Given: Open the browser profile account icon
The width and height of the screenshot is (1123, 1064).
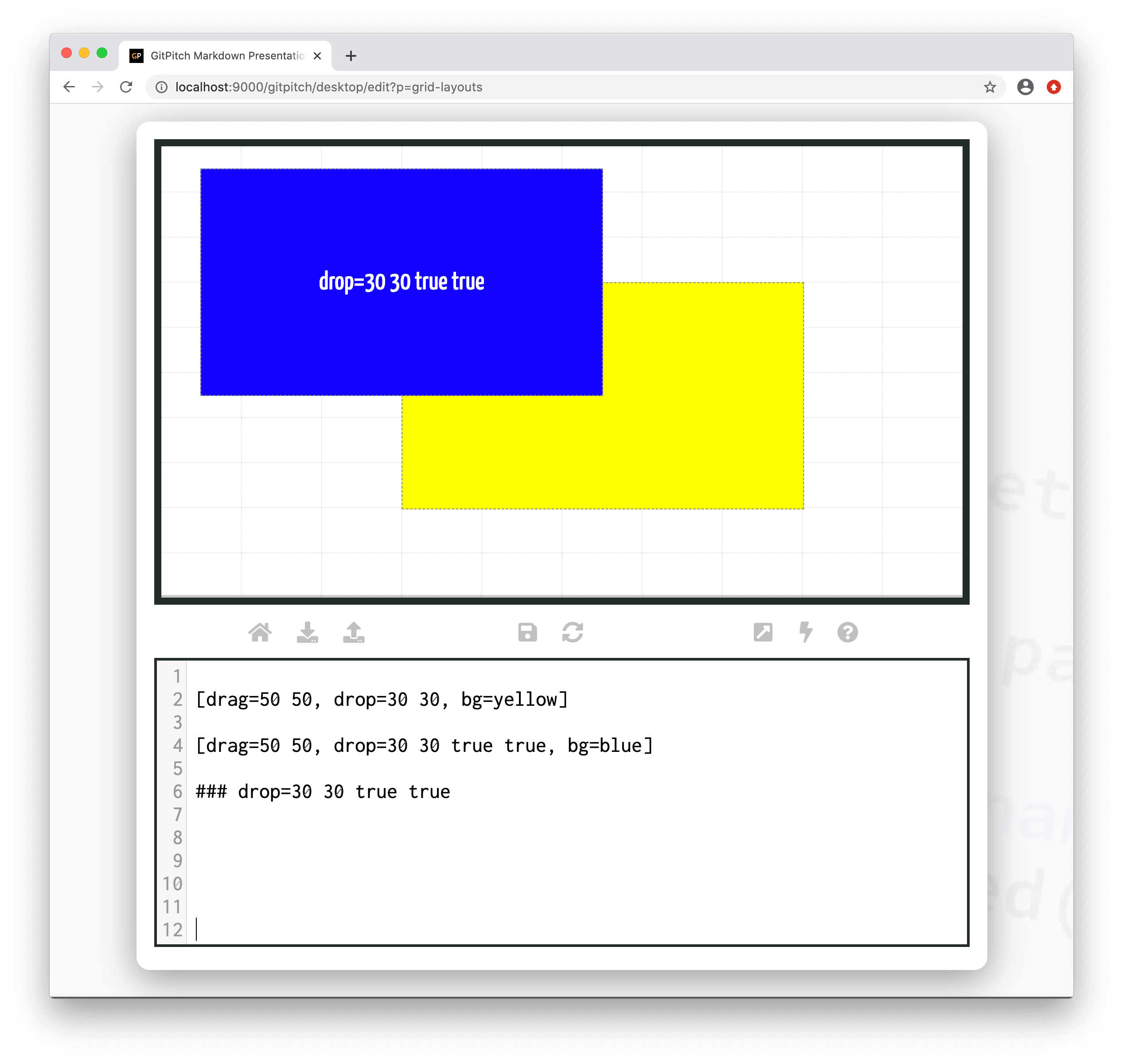Looking at the screenshot, I should click(x=1025, y=87).
